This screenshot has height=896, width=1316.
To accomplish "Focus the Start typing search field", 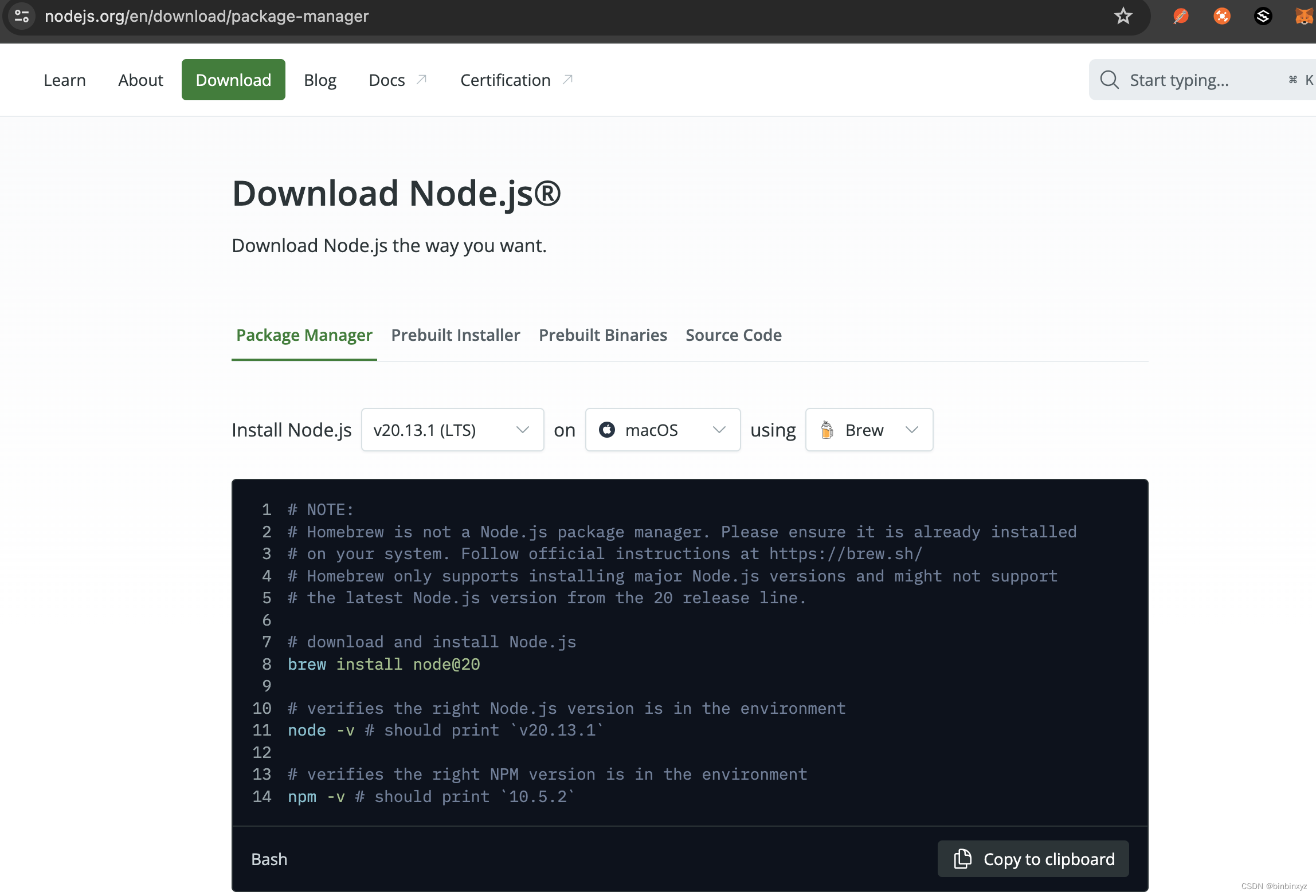I will click(x=1204, y=80).
